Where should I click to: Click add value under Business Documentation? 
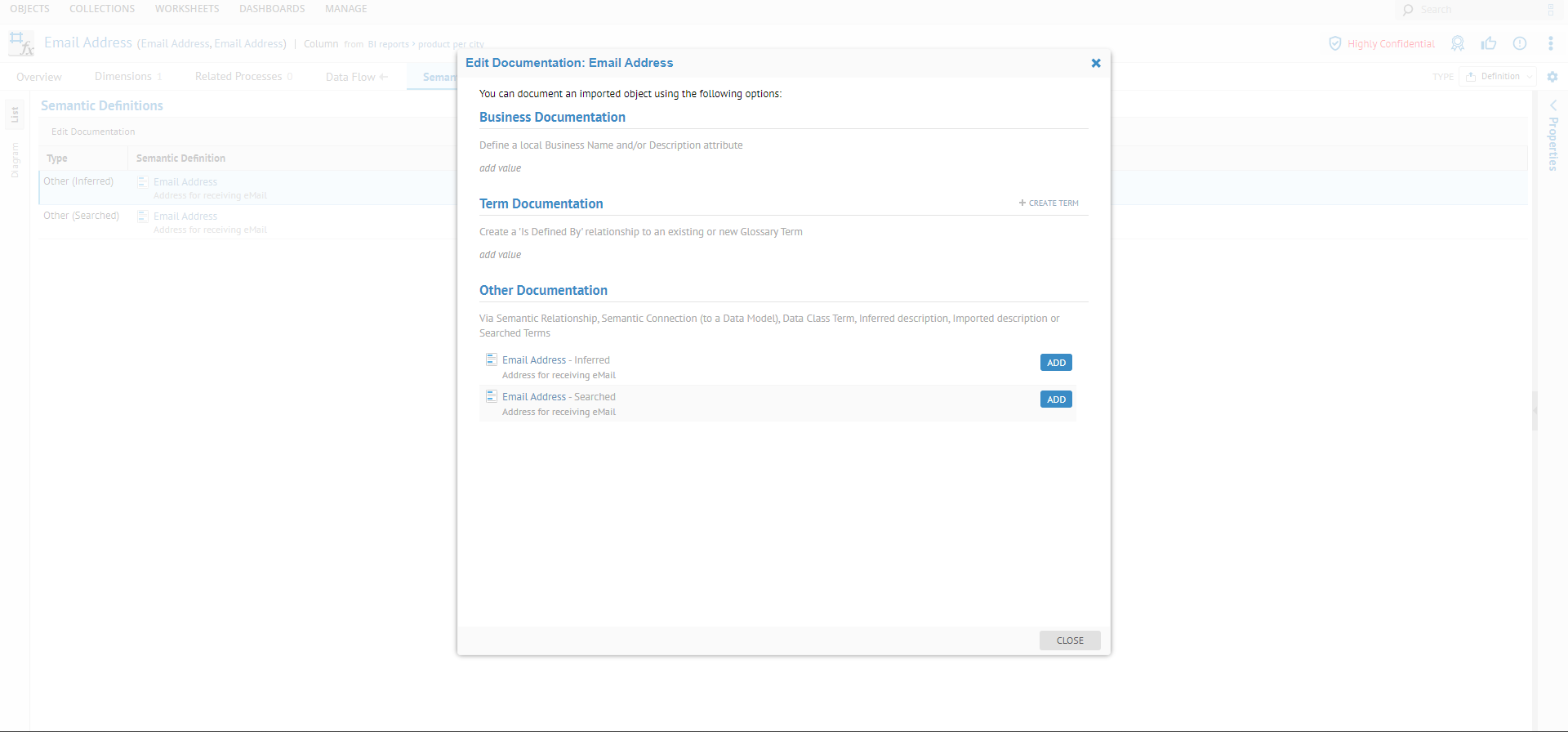(x=500, y=168)
